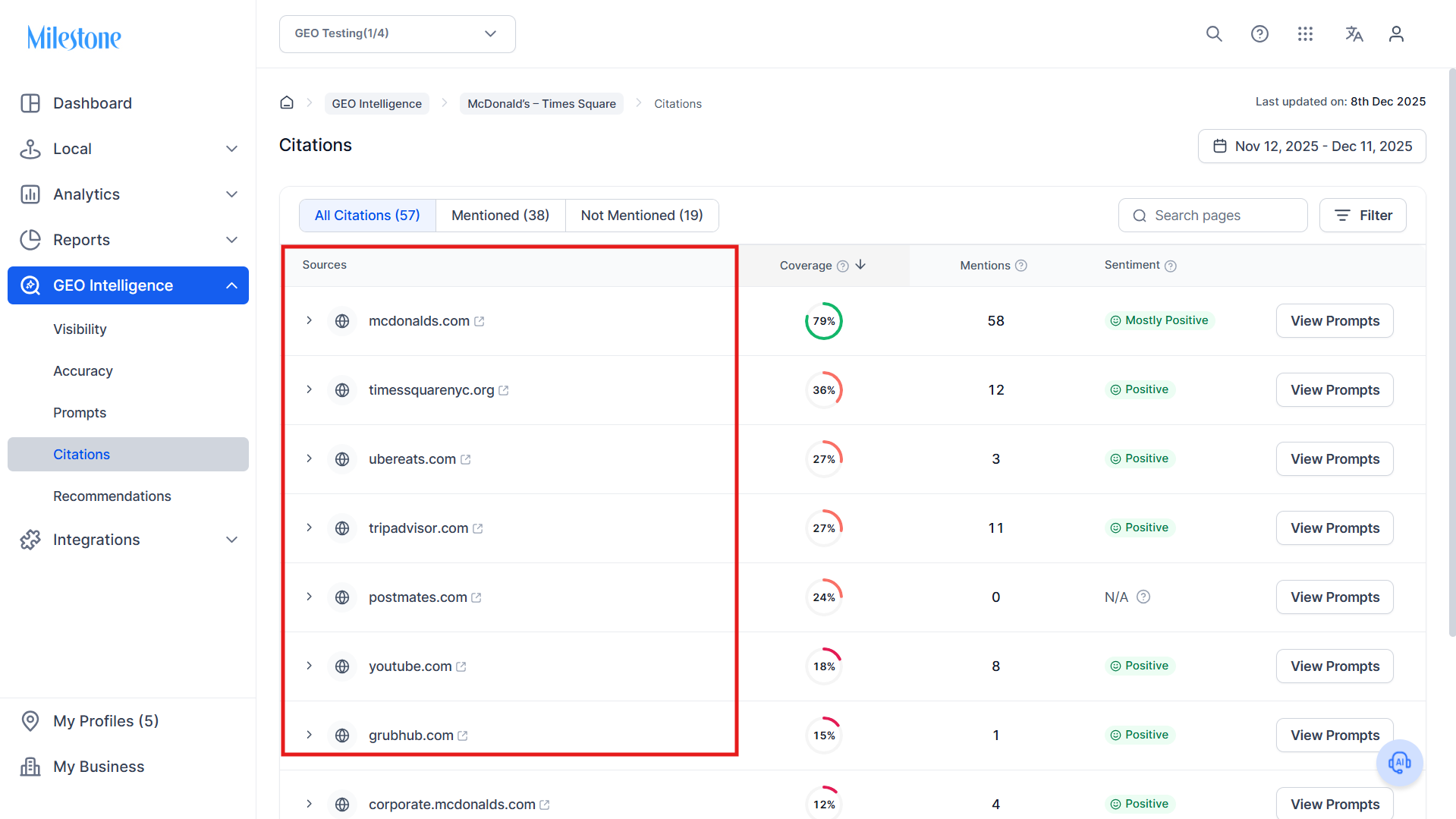The width and height of the screenshot is (1456, 819).
Task: Click the globe icon for youtube.com
Action: (342, 666)
